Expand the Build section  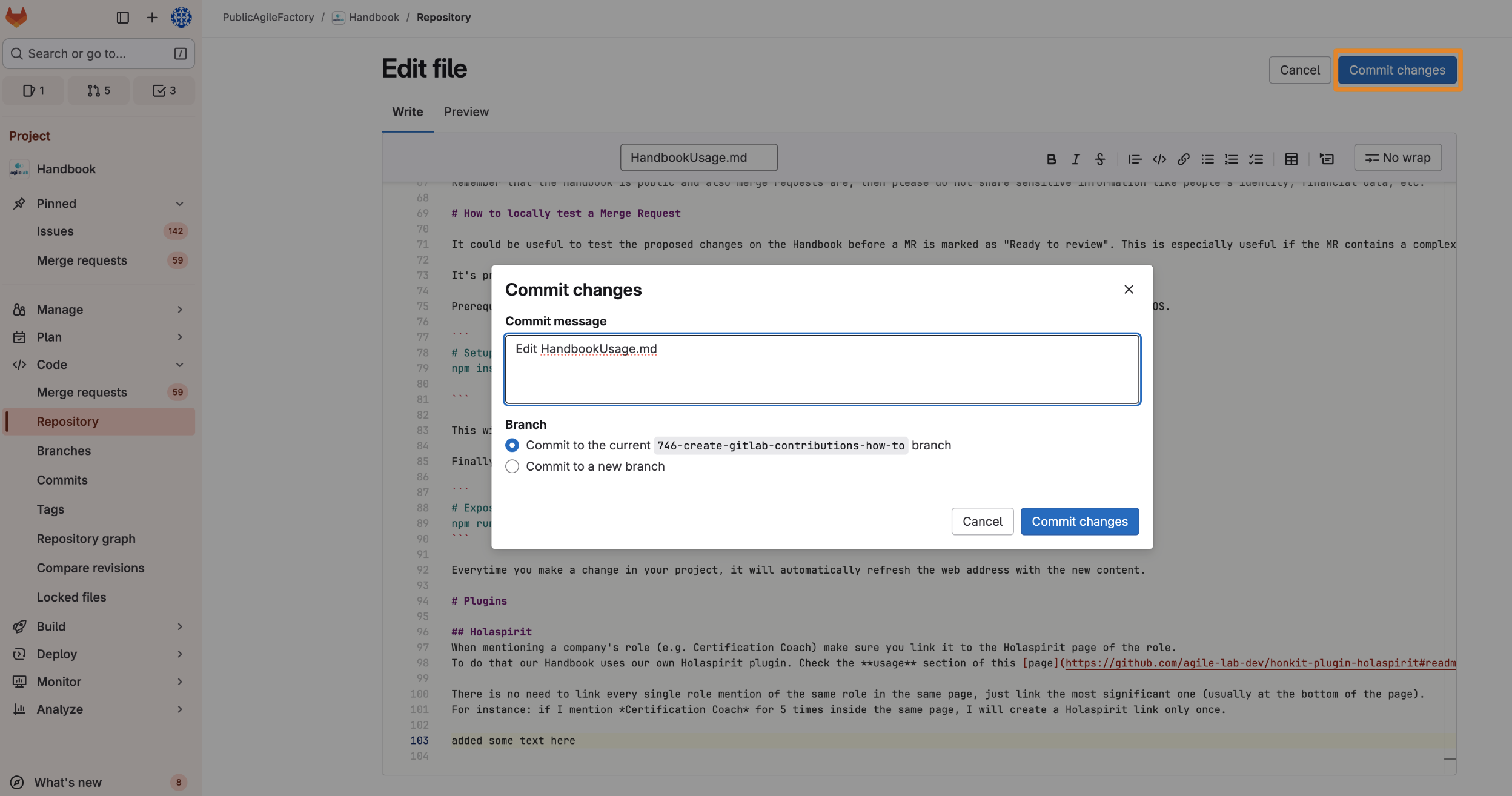tap(179, 626)
